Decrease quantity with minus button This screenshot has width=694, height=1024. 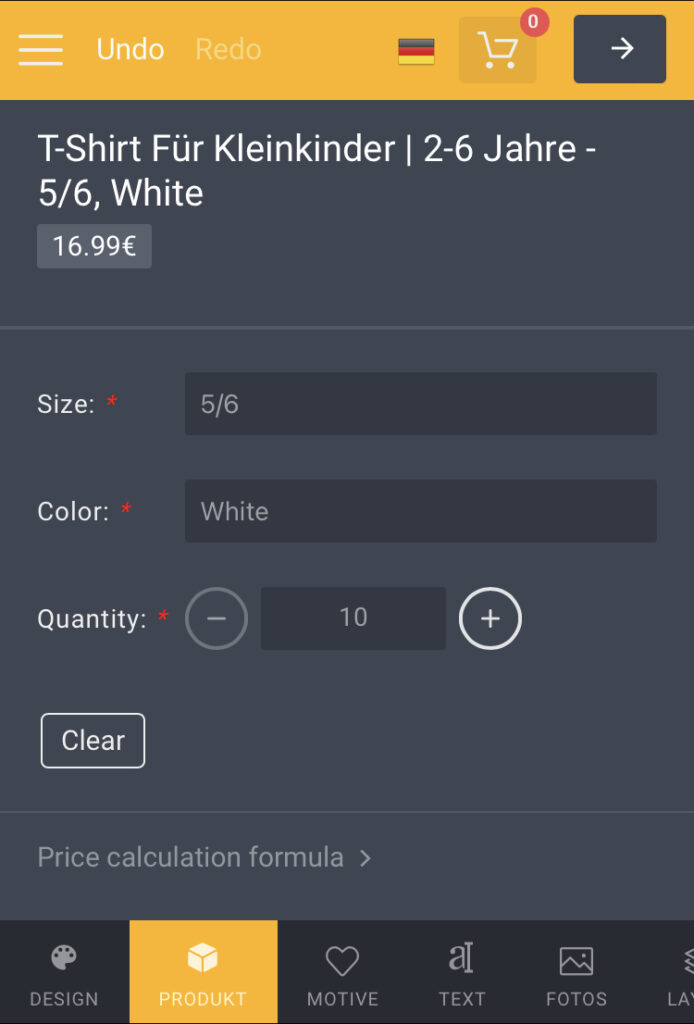pyautogui.click(x=216, y=618)
